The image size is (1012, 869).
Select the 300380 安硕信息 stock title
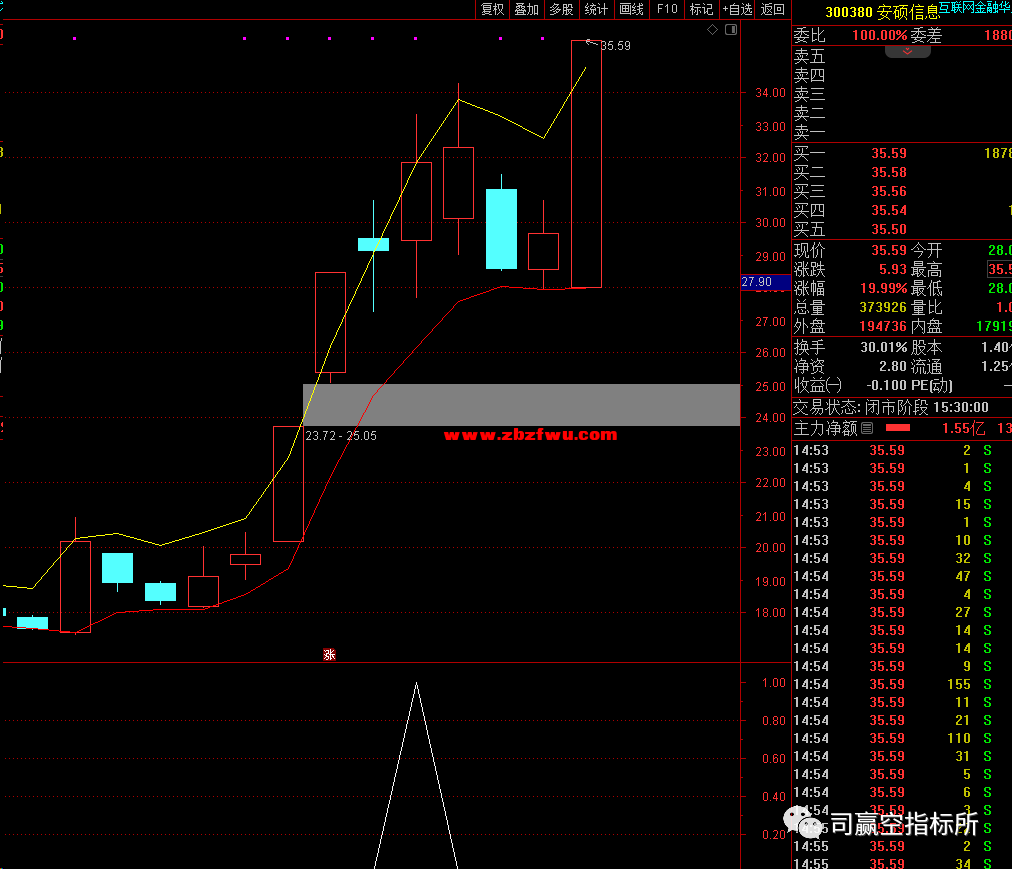882,12
